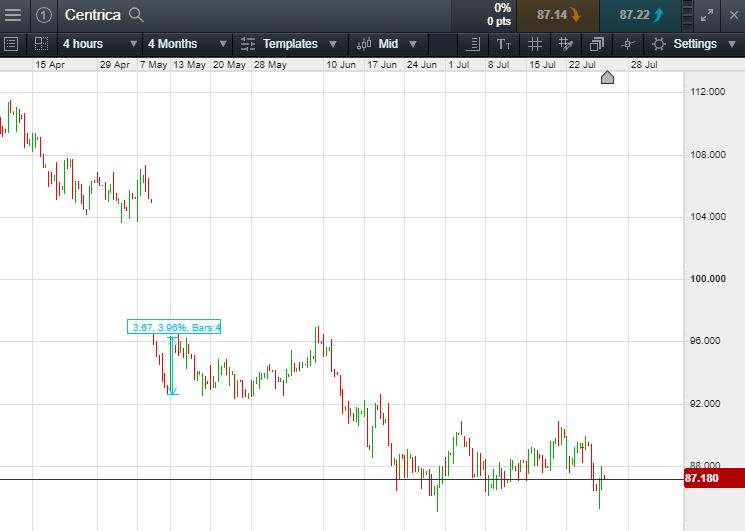Expand the chart to full screen
This screenshot has width=745, height=531.
[707, 15]
